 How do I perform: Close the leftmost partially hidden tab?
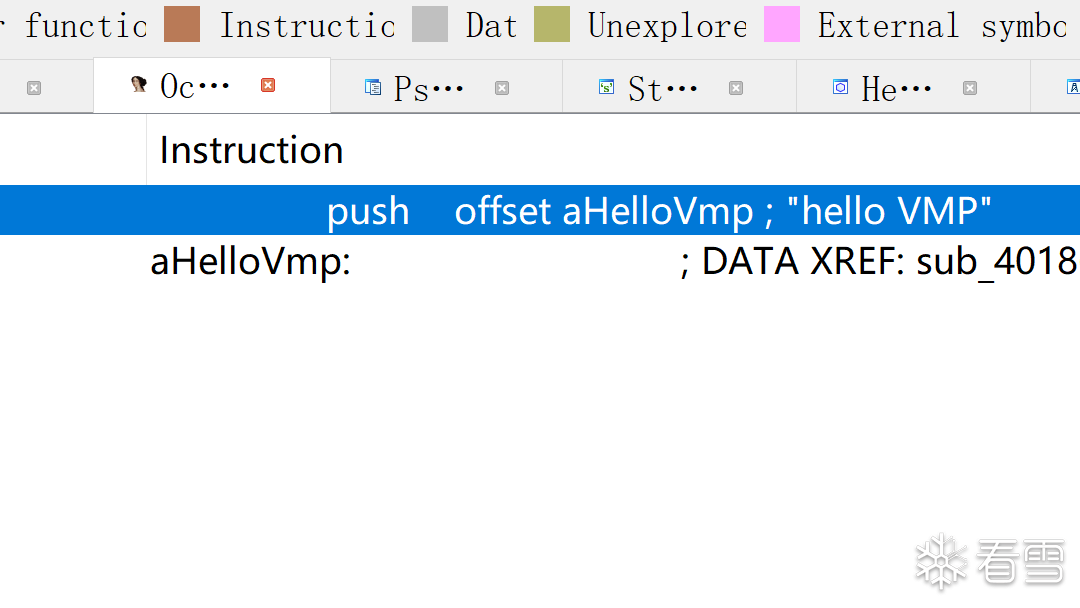click(34, 88)
